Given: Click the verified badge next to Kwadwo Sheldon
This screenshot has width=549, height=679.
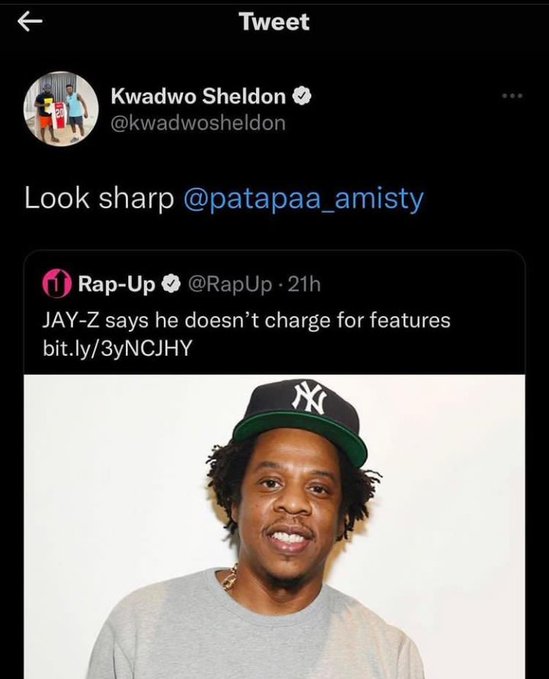Looking at the screenshot, I should point(302,96).
